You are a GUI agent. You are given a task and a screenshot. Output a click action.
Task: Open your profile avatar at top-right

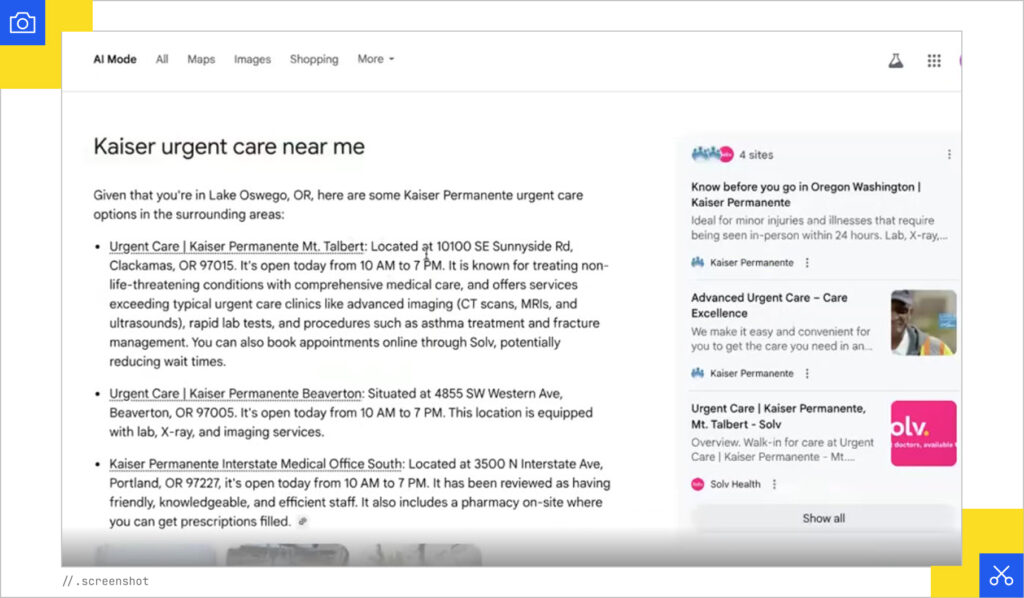(963, 60)
